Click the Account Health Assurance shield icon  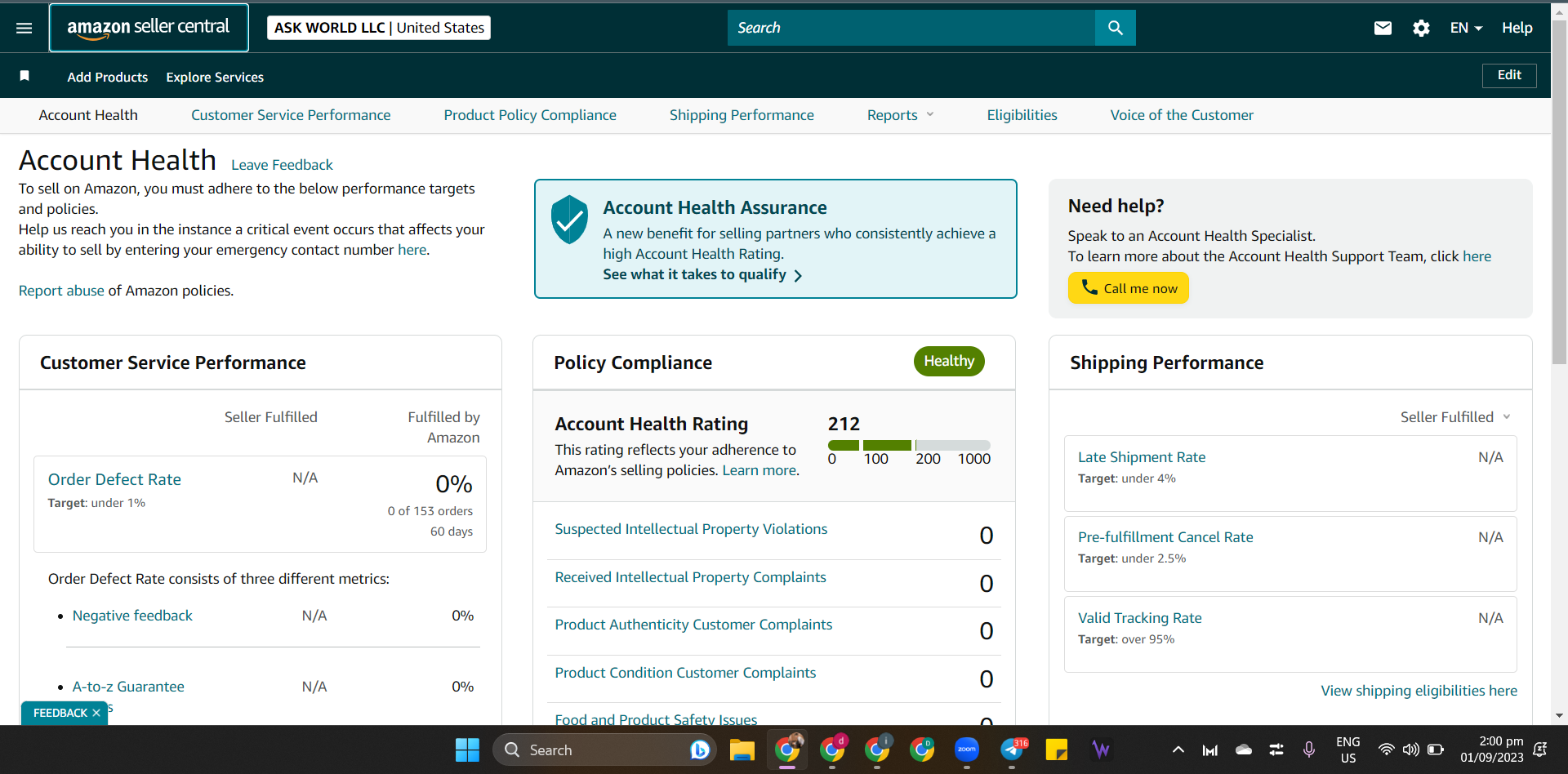(x=569, y=219)
